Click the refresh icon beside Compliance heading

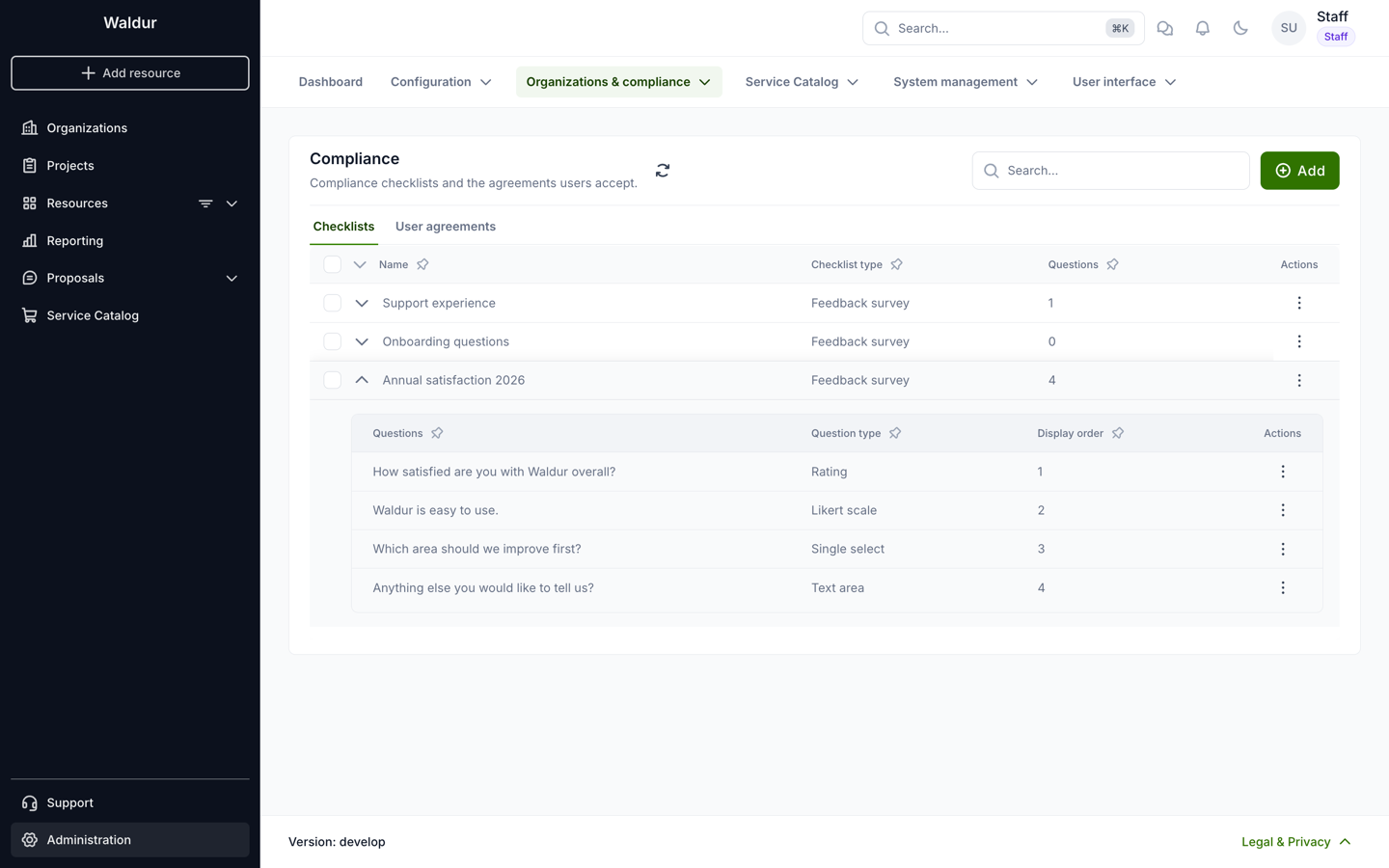(663, 171)
